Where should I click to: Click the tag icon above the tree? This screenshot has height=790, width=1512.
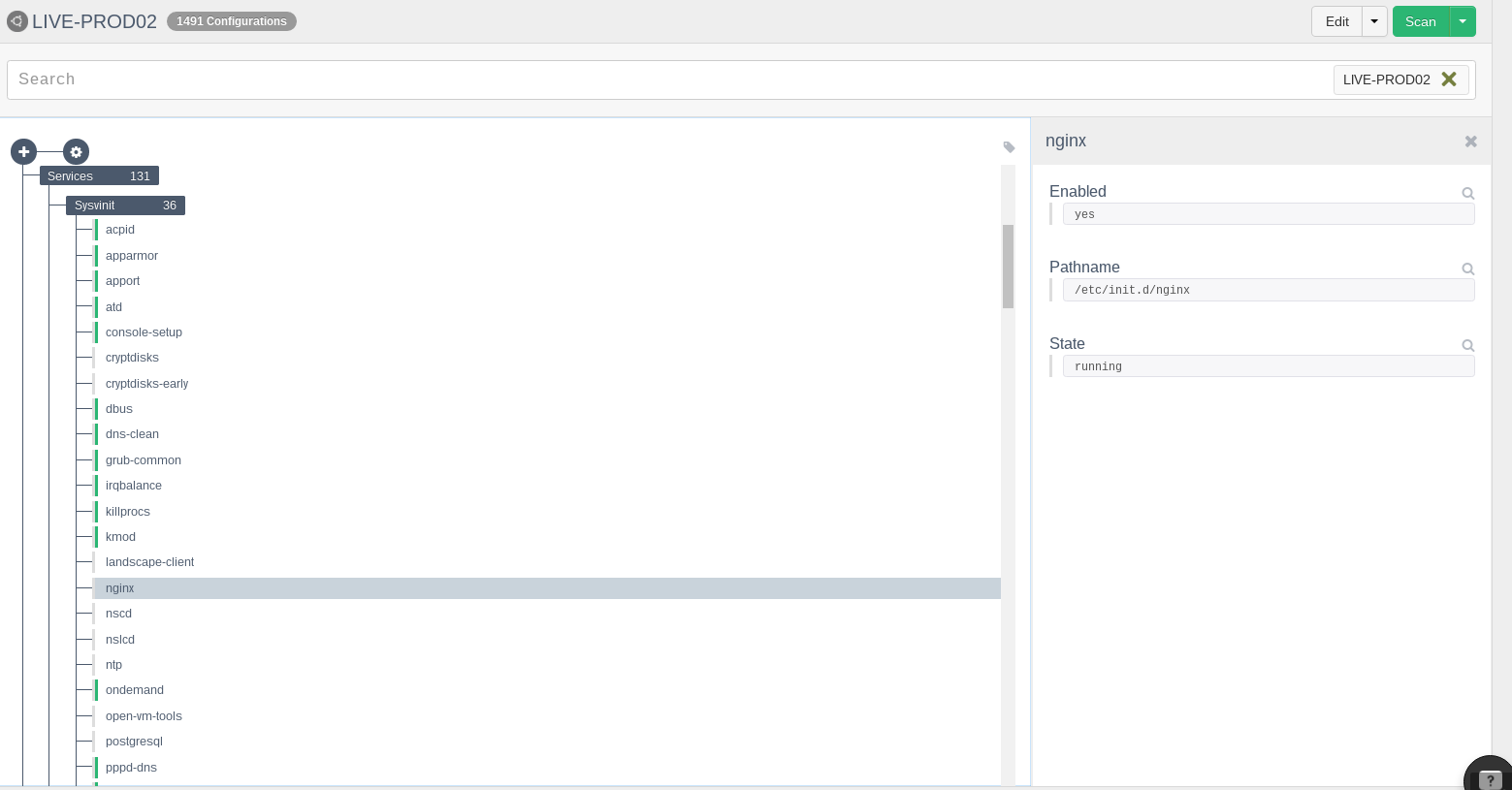(x=1009, y=147)
